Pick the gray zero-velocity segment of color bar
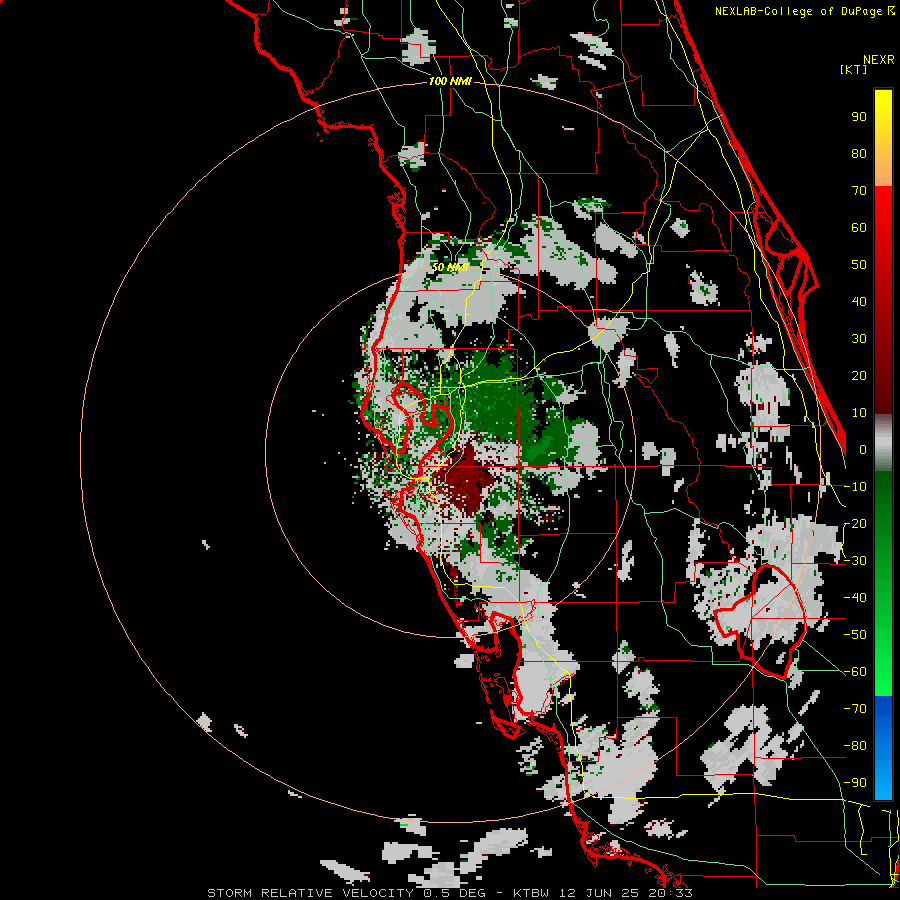 pos(883,442)
